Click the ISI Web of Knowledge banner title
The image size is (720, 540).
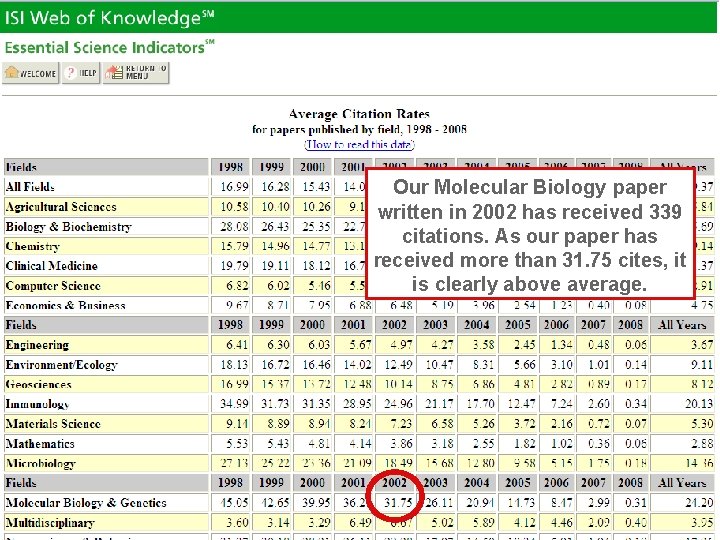click(109, 17)
